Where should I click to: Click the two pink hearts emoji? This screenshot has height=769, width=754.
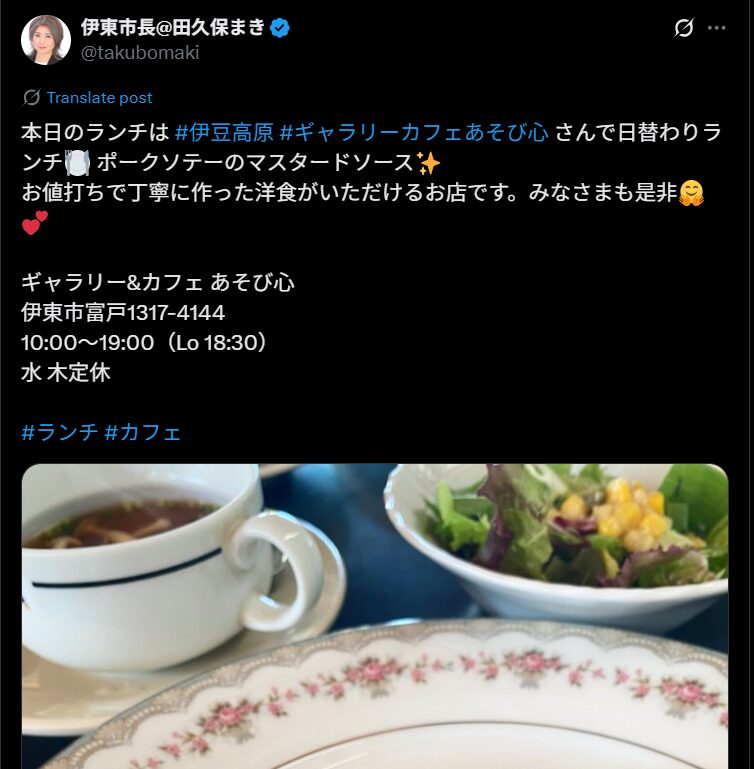tap(34, 223)
